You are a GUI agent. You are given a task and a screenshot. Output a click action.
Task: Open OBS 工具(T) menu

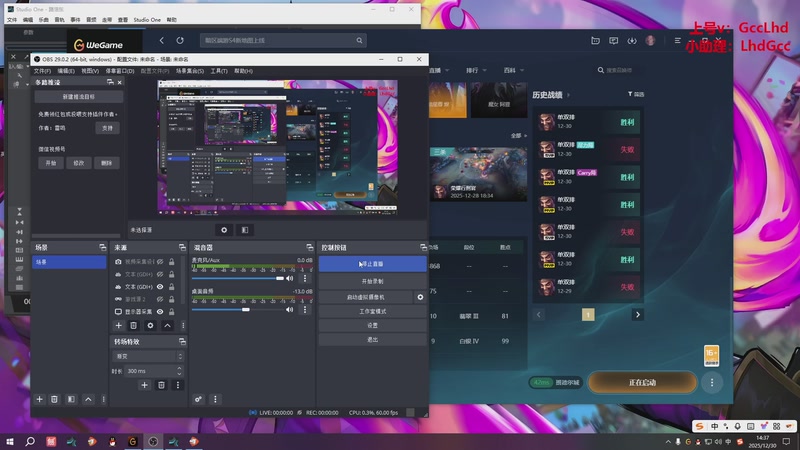click(219, 71)
